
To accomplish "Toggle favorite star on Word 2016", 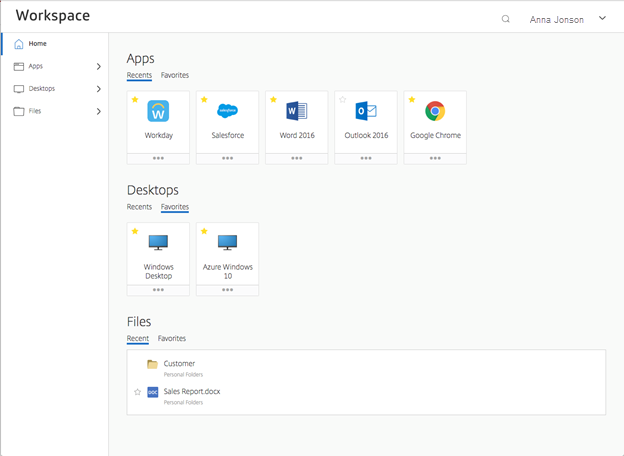I will tap(273, 99).
